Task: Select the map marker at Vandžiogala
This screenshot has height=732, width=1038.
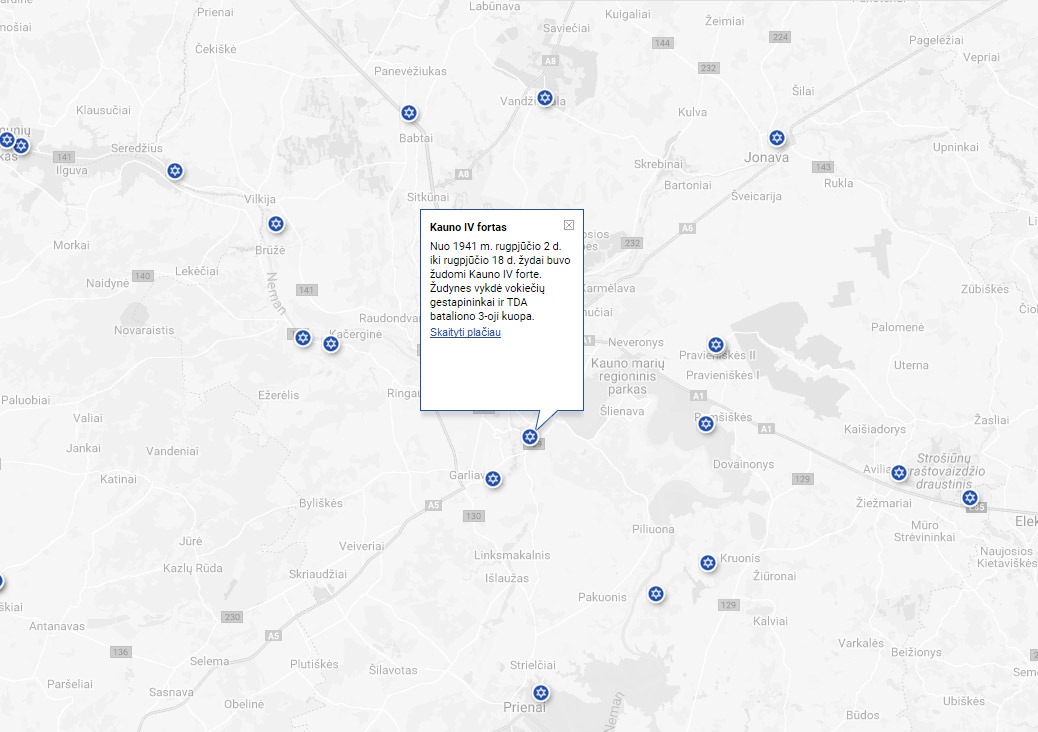Action: pos(545,98)
